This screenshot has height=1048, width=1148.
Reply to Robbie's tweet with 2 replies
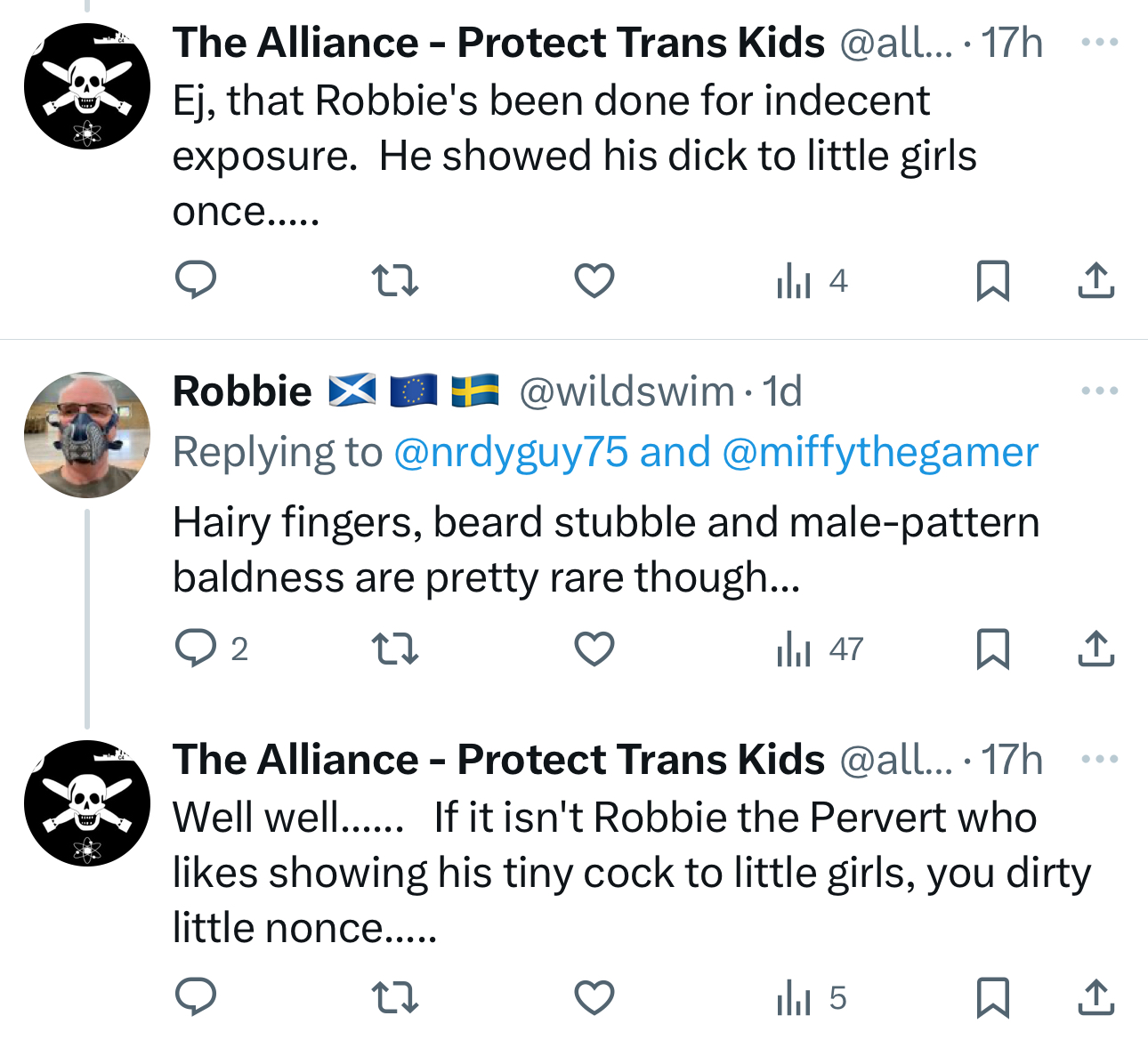197,649
